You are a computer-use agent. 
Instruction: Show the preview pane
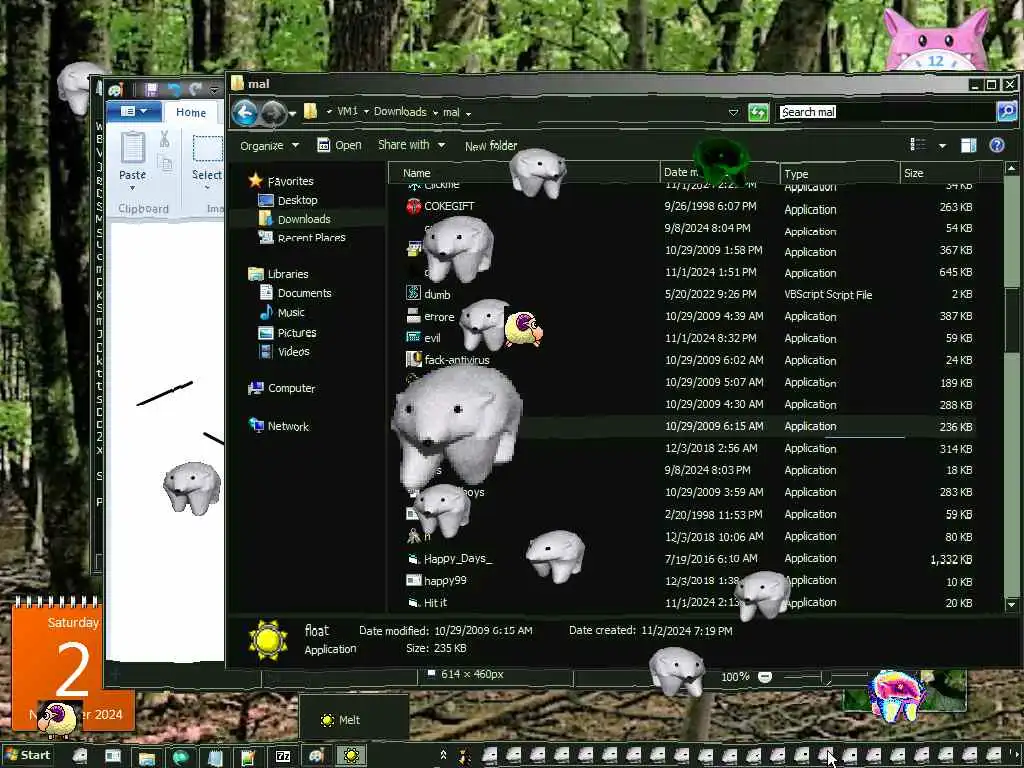coord(968,145)
